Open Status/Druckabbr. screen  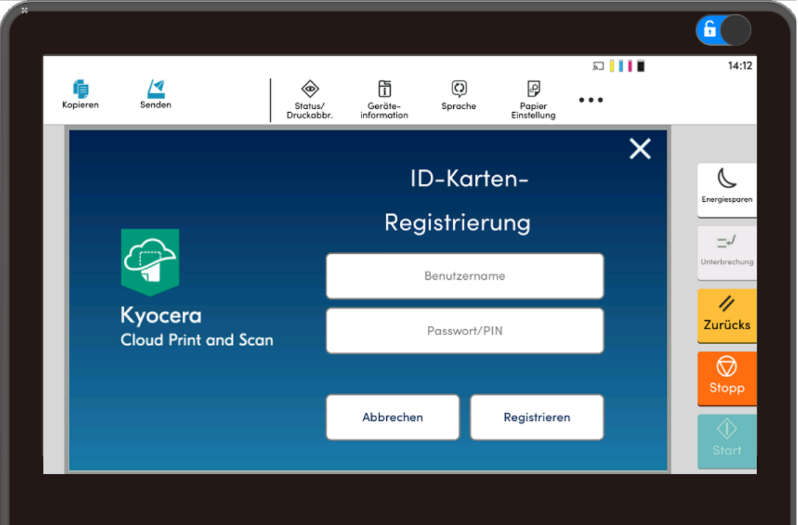coord(309,100)
